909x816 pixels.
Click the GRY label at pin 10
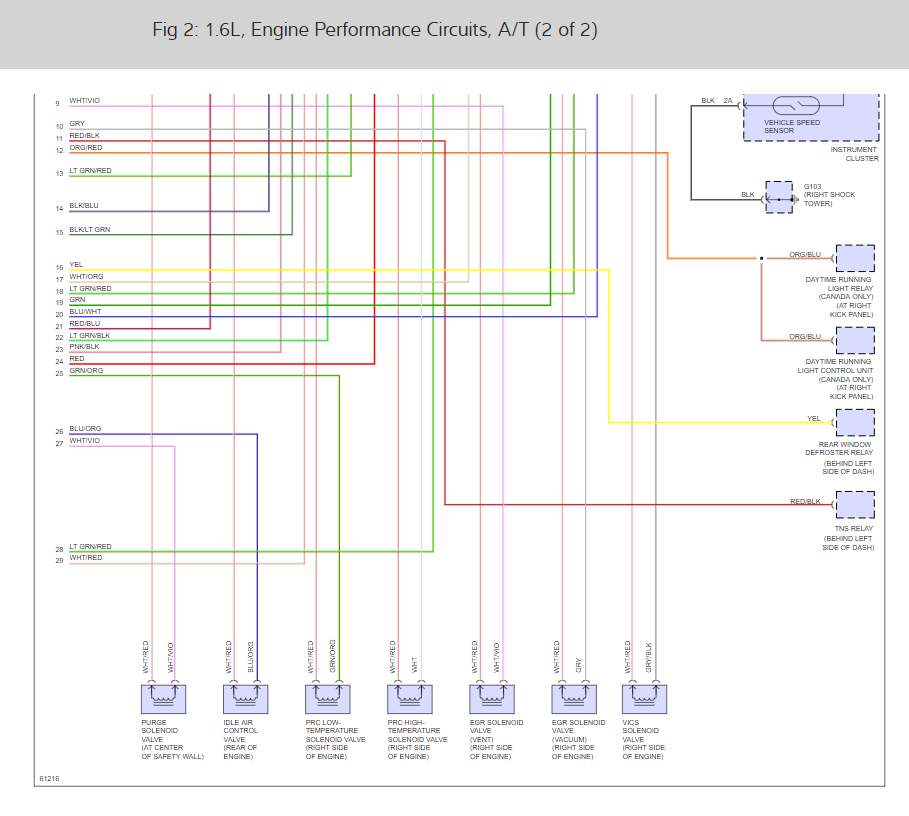77,124
